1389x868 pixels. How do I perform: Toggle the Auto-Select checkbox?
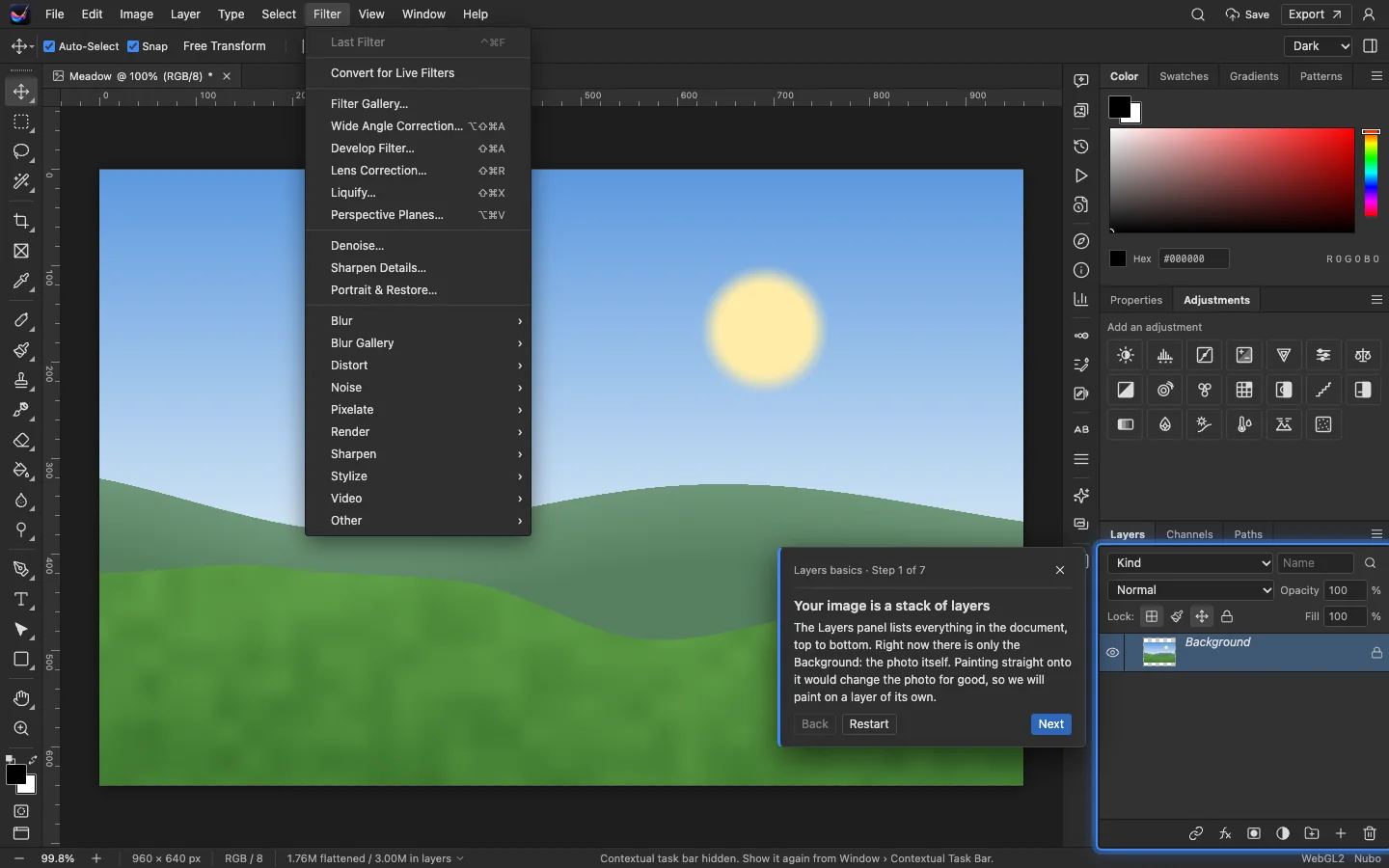[x=49, y=46]
